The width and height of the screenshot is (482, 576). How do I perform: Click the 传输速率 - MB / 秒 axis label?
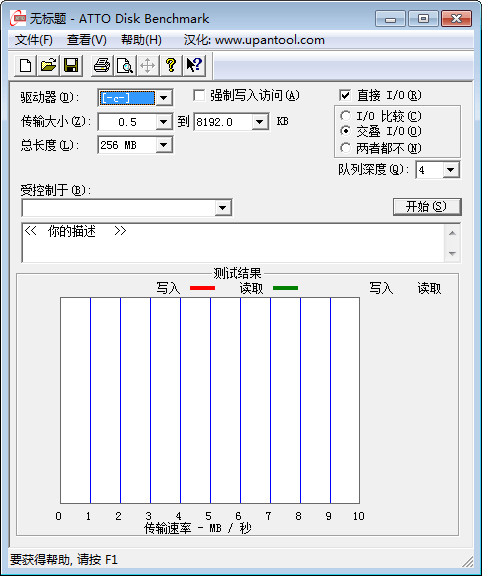[198, 528]
